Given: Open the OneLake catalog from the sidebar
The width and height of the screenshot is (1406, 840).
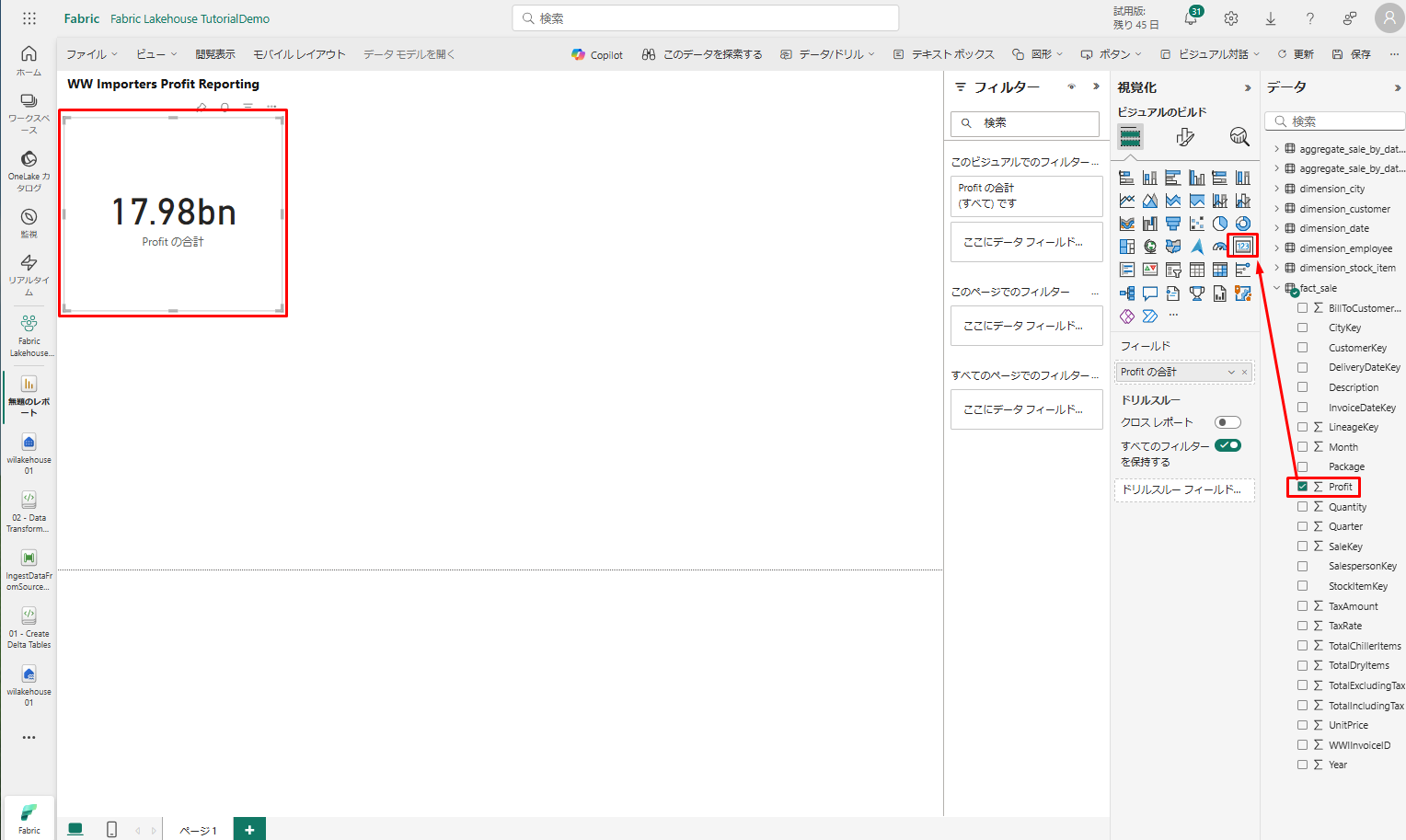Looking at the screenshot, I should (29, 171).
